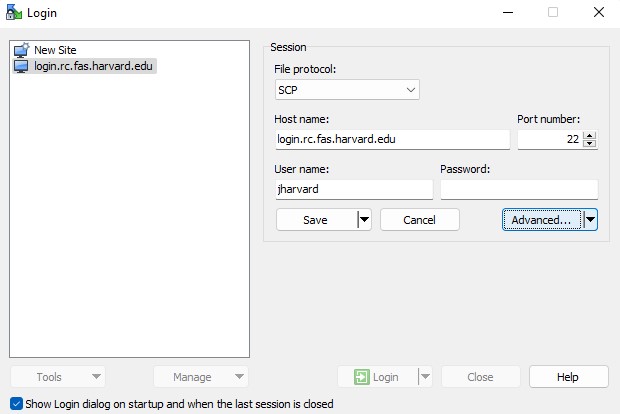Expand the Save button dropdown arrow

364,220
